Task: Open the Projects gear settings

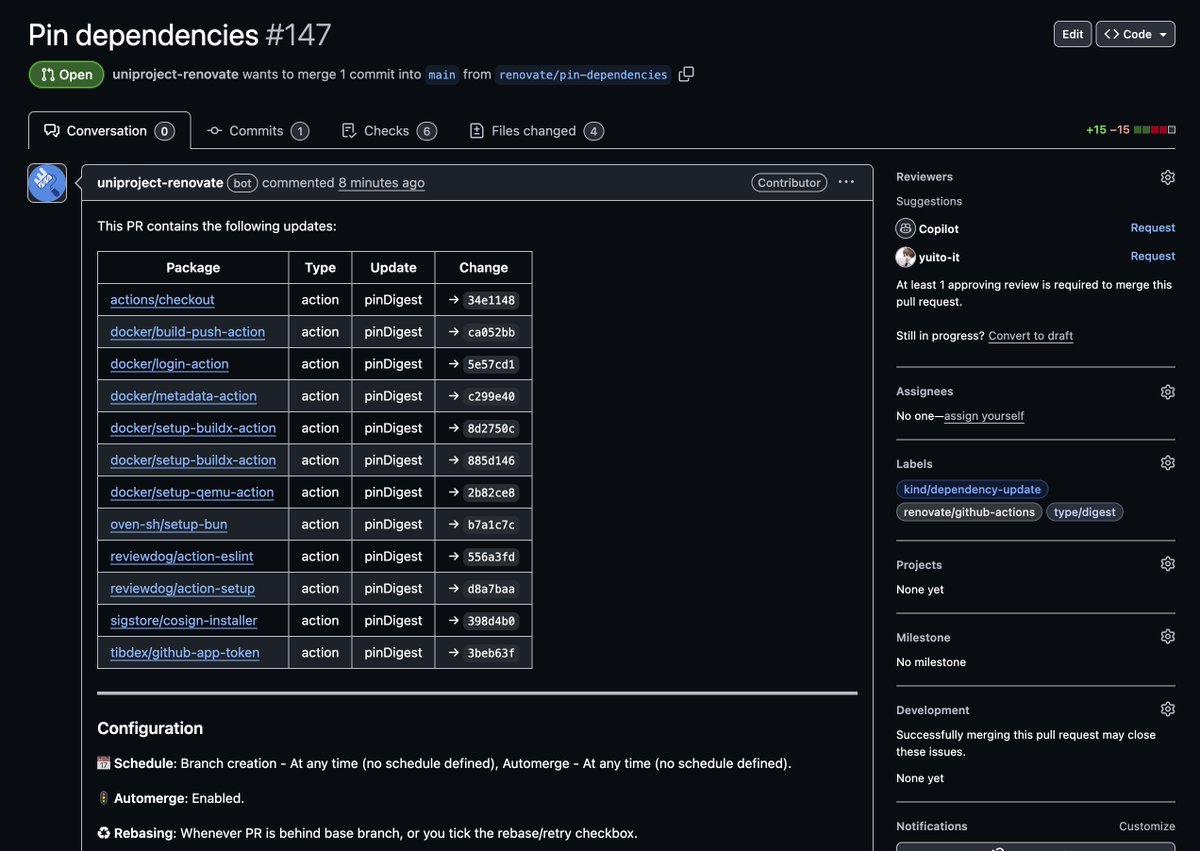Action: click(x=1167, y=564)
